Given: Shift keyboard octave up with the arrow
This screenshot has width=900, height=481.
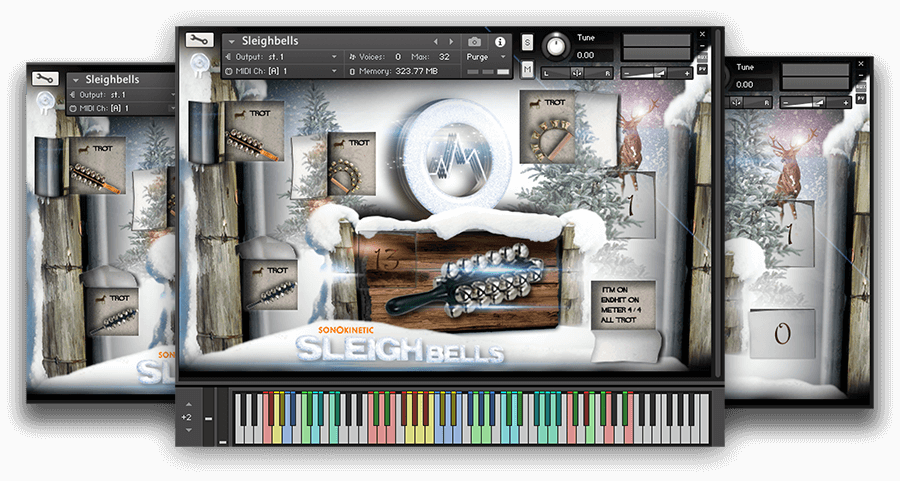Looking at the screenshot, I should 188,405.
